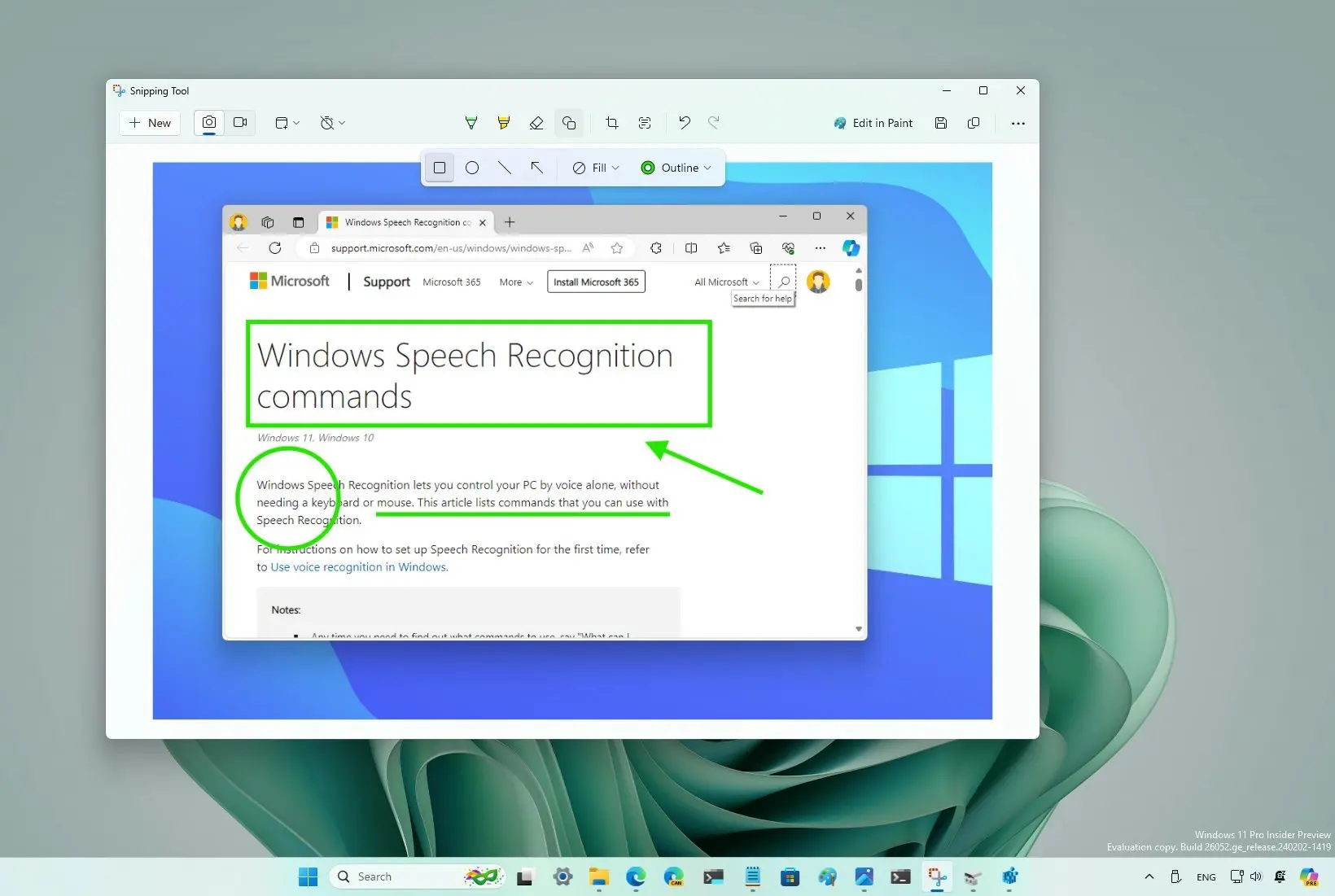Open Microsoft Store from taskbar
Viewport: 1335px width, 896px height.
pos(790,876)
